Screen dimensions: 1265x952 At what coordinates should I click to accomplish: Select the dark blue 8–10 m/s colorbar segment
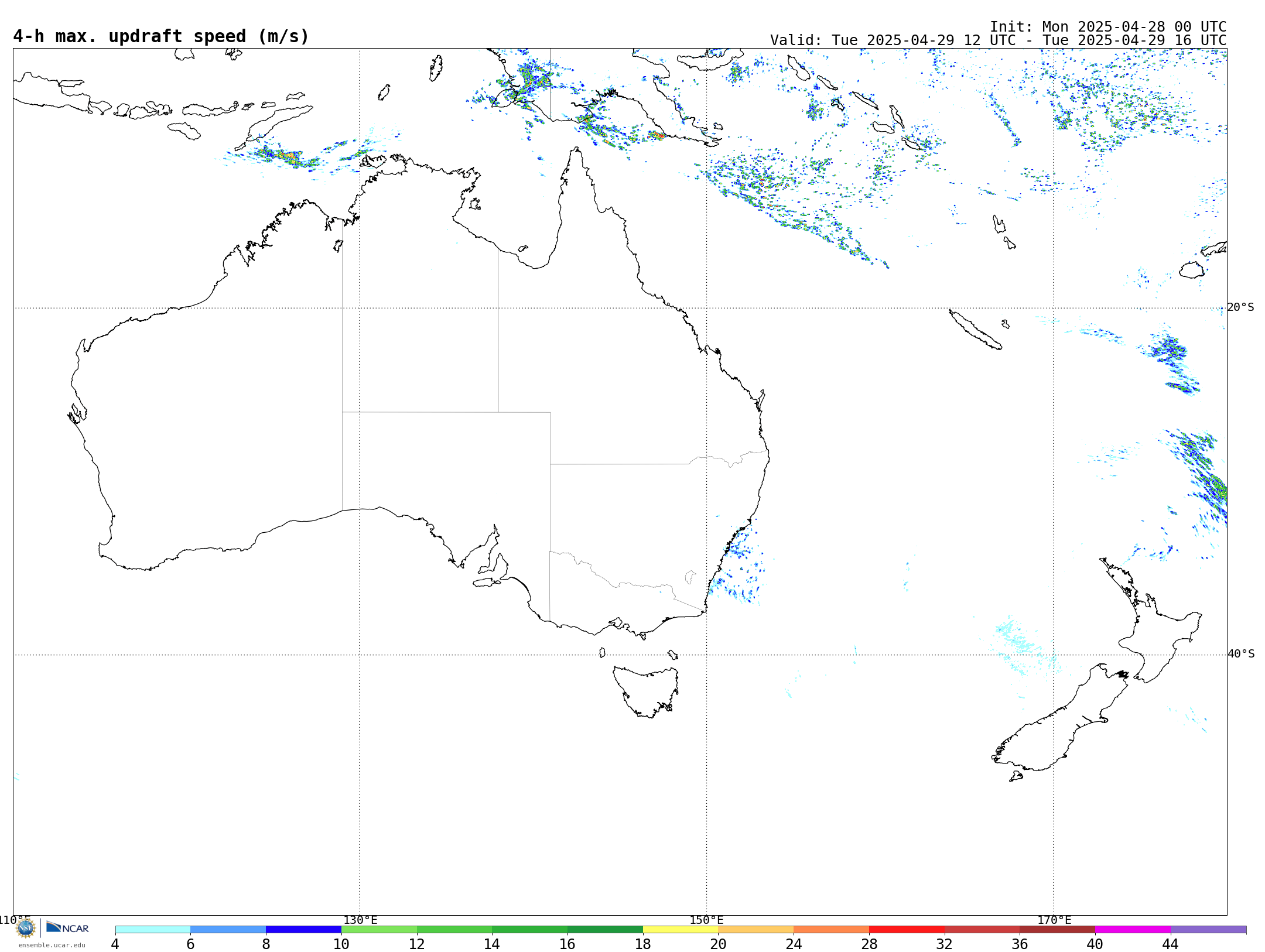click(x=303, y=930)
